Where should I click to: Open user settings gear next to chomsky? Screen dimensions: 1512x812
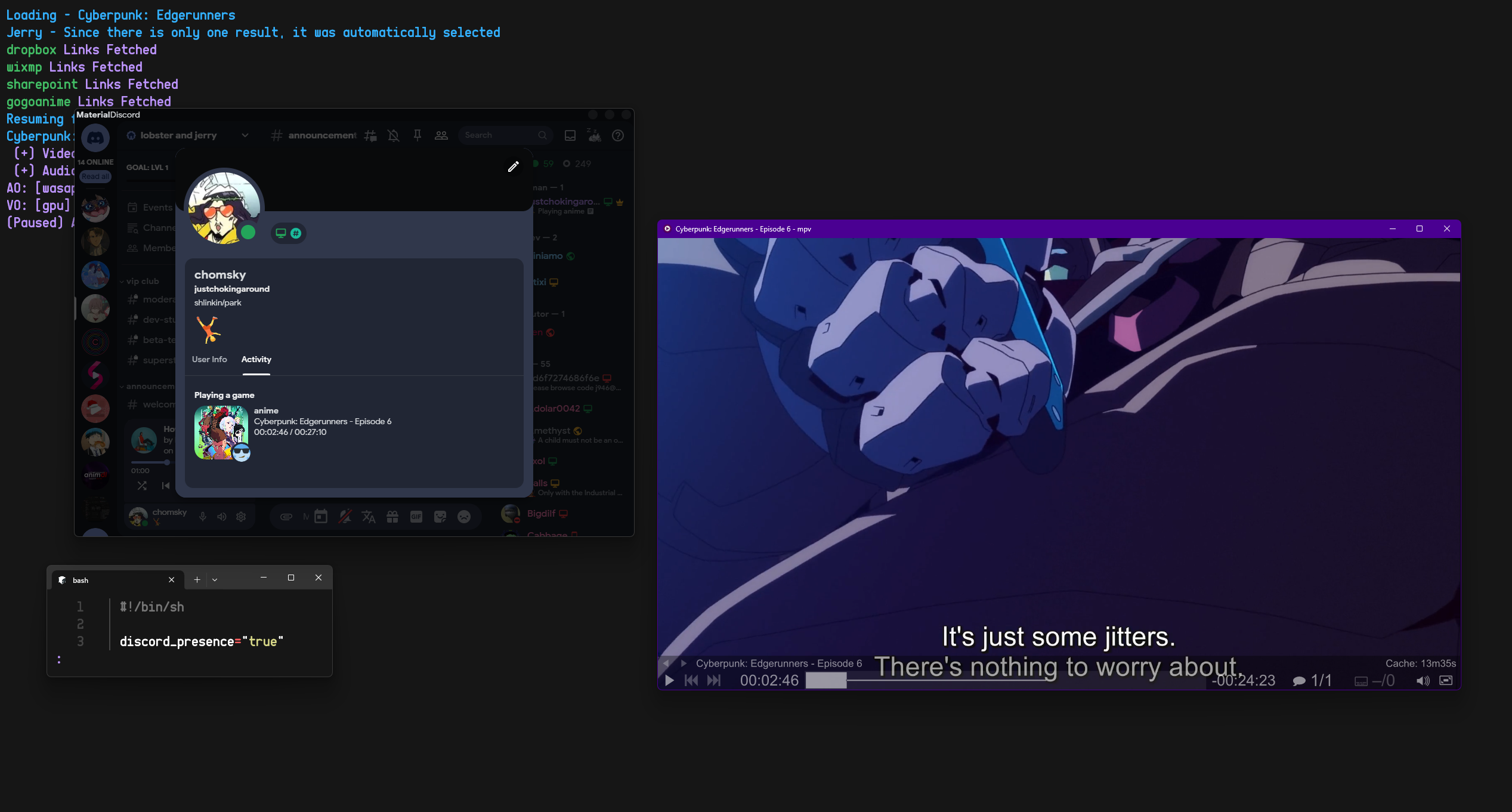pos(241,517)
